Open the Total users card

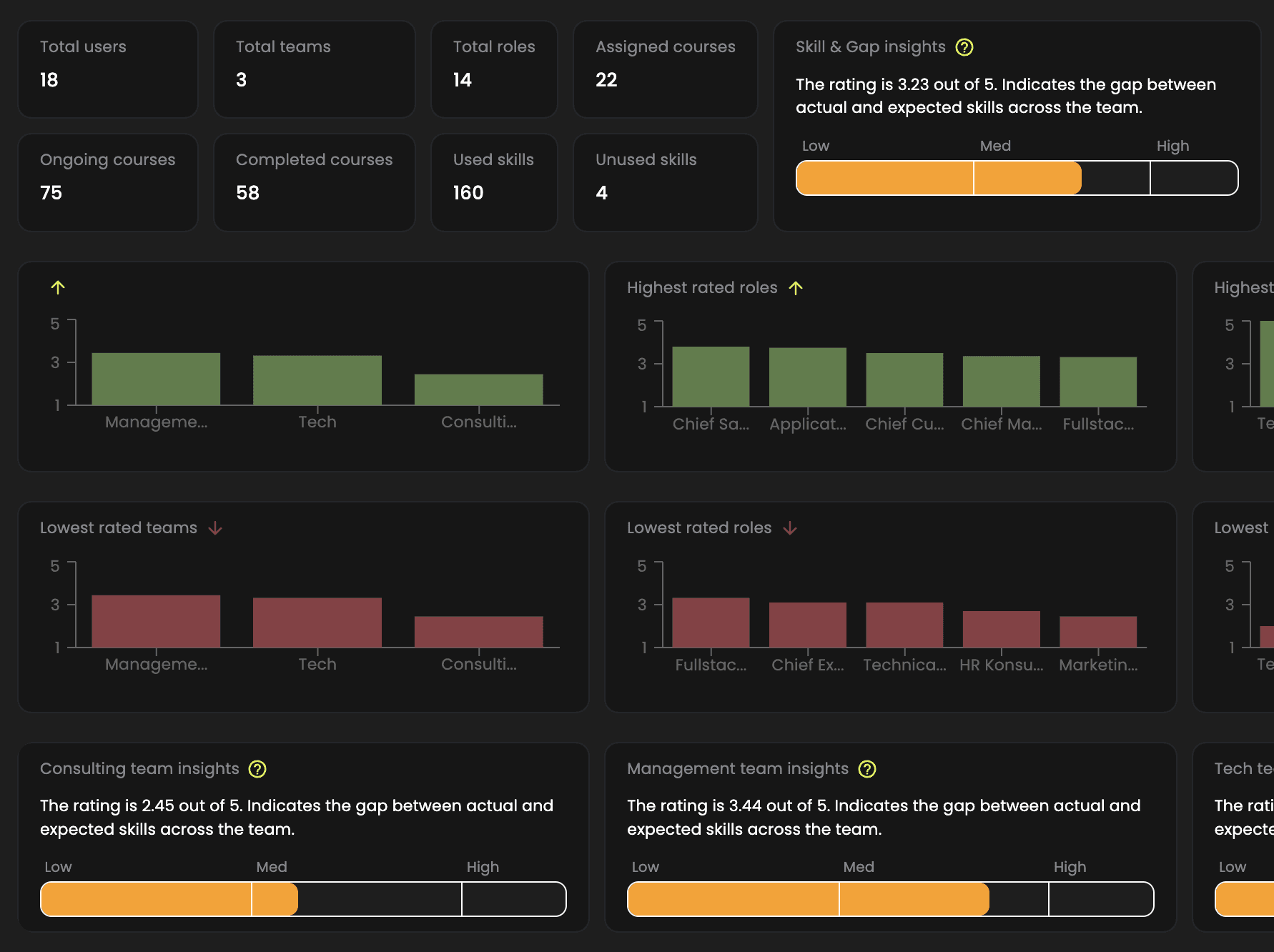108,69
